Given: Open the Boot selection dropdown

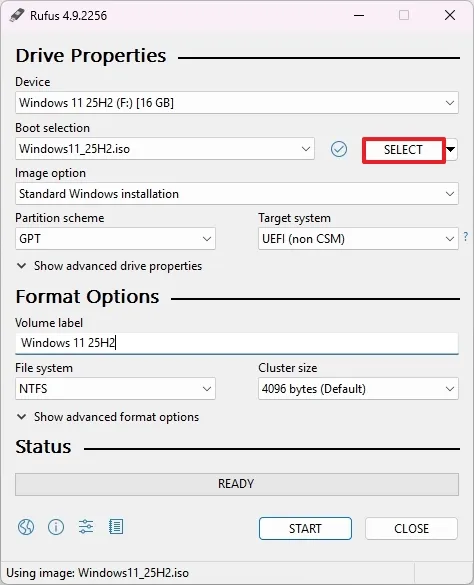Looking at the screenshot, I should (165, 149).
